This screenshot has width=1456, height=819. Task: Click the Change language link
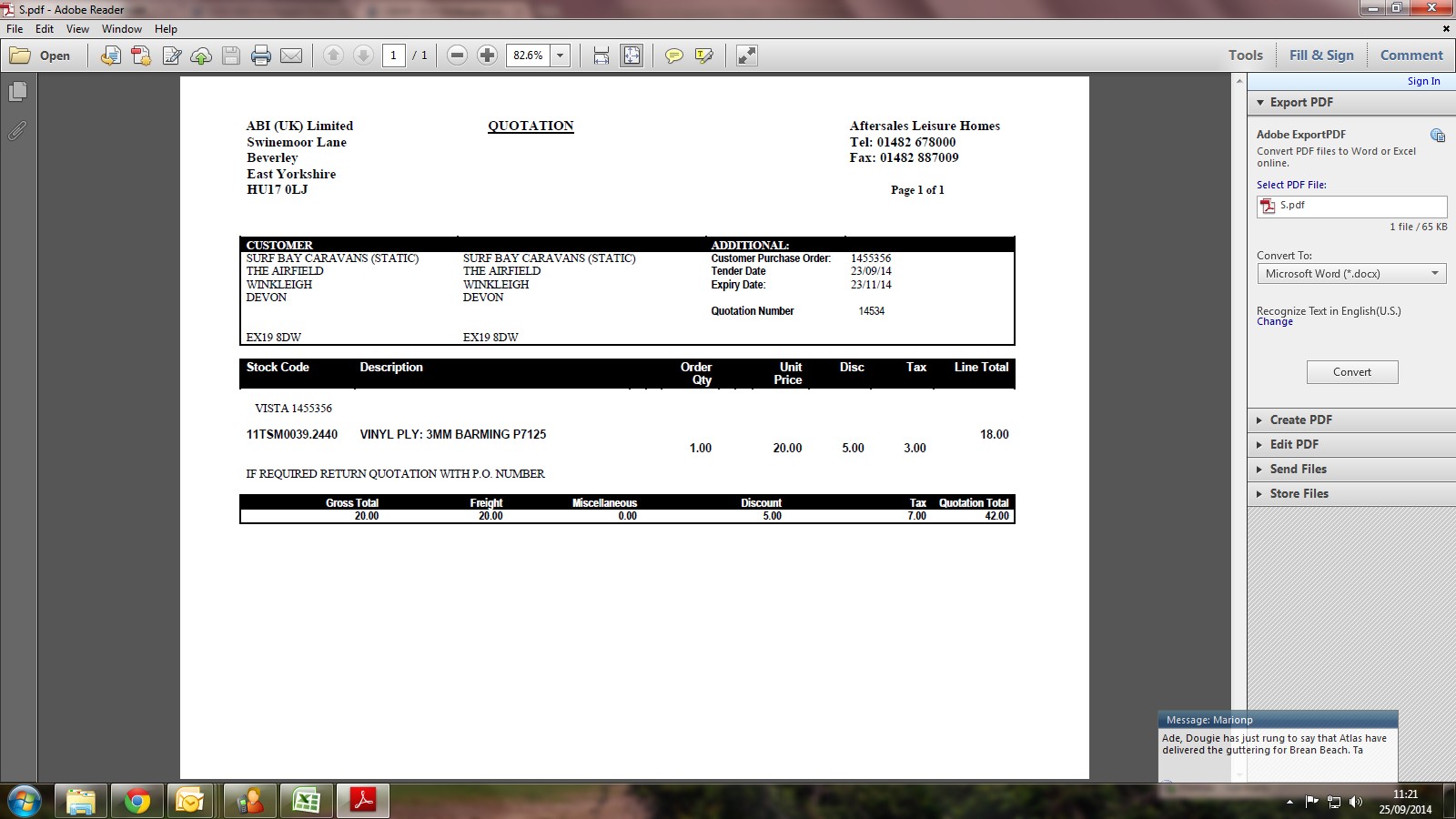click(1274, 322)
